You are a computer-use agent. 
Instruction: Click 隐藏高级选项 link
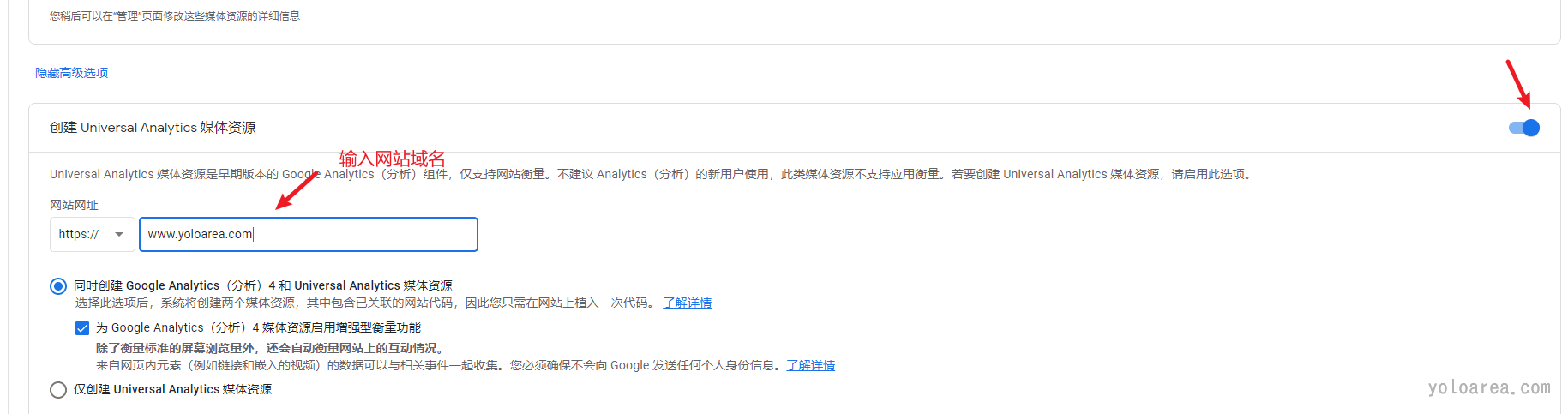[72, 73]
